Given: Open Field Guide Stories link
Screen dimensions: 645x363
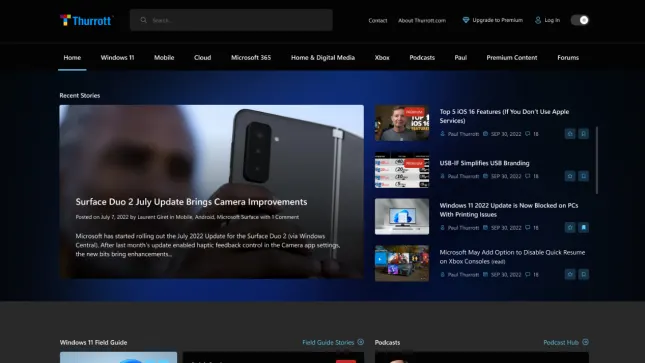Looking at the screenshot, I should [x=328, y=342].
